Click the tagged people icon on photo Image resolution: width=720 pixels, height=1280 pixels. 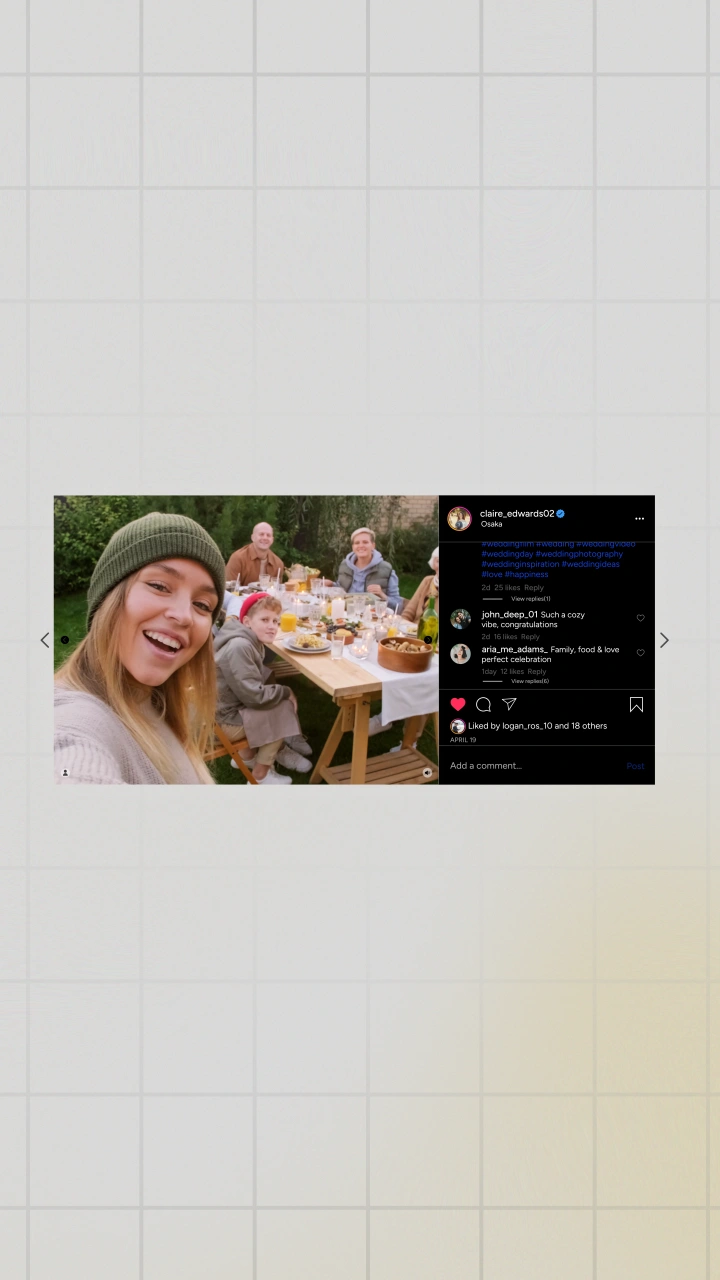point(65,772)
